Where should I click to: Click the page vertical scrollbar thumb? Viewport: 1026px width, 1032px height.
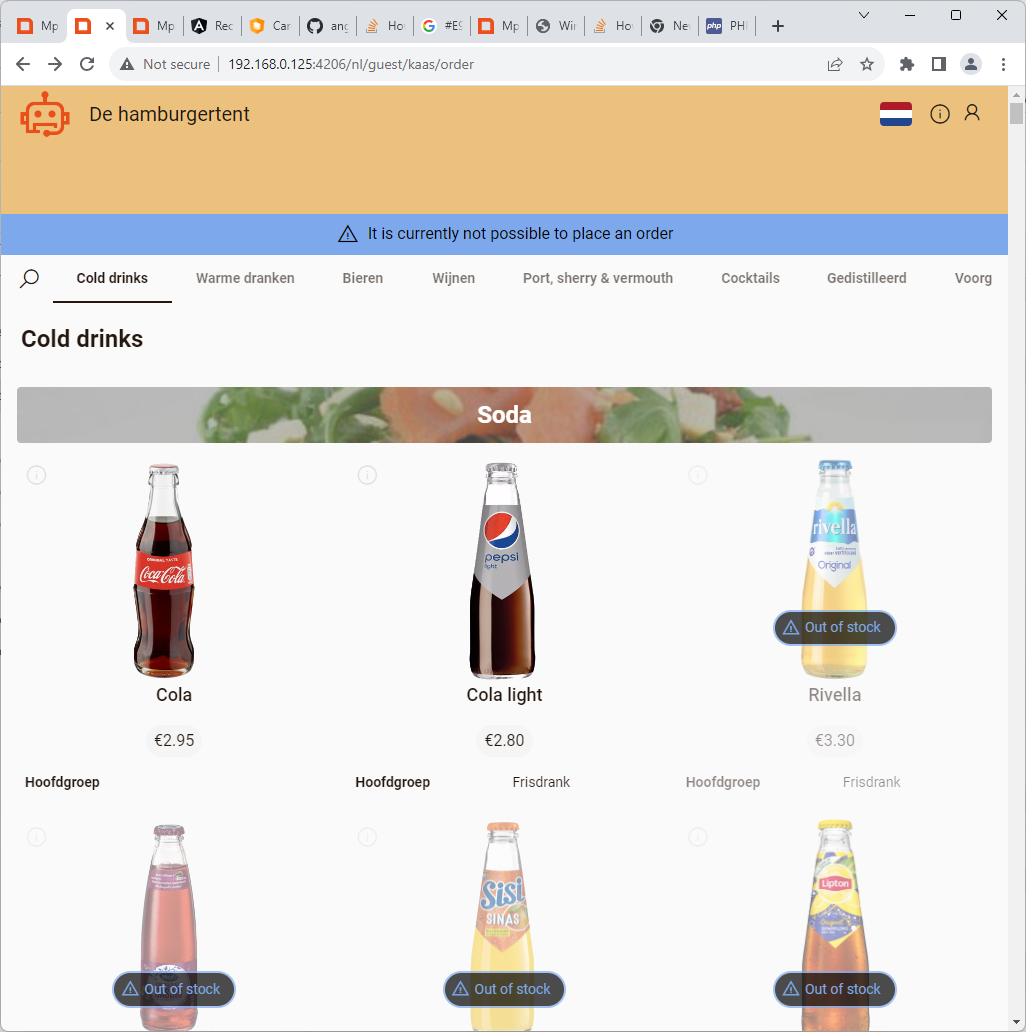coord(1016,113)
